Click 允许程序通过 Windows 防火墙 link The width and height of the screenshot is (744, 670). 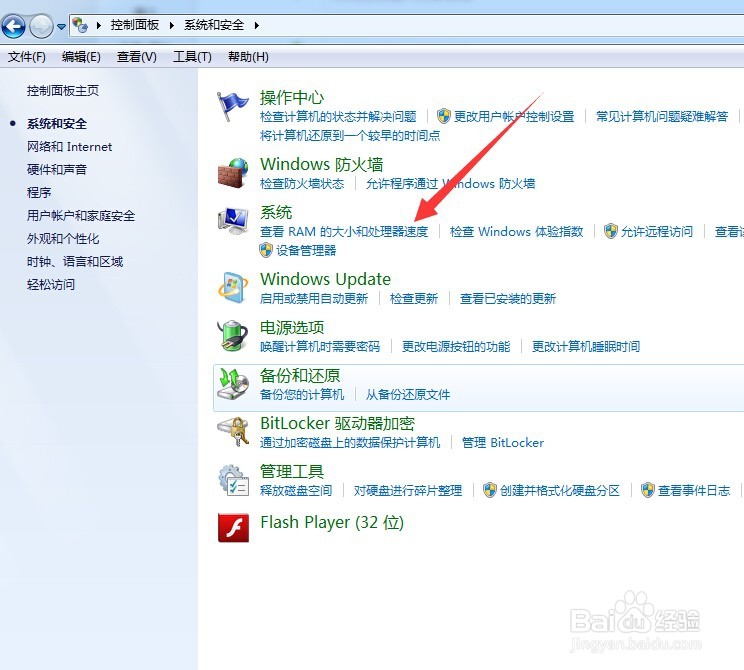click(x=450, y=183)
